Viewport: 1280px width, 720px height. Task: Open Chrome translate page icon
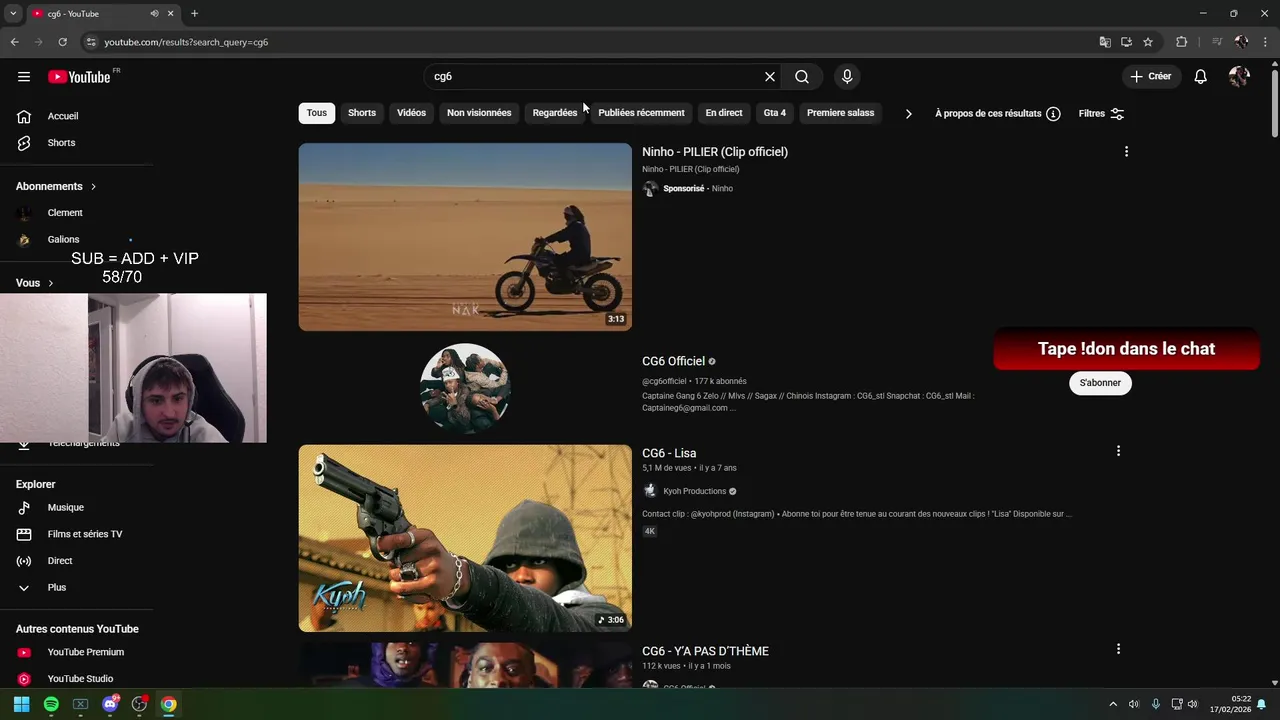click(1105, 42)
